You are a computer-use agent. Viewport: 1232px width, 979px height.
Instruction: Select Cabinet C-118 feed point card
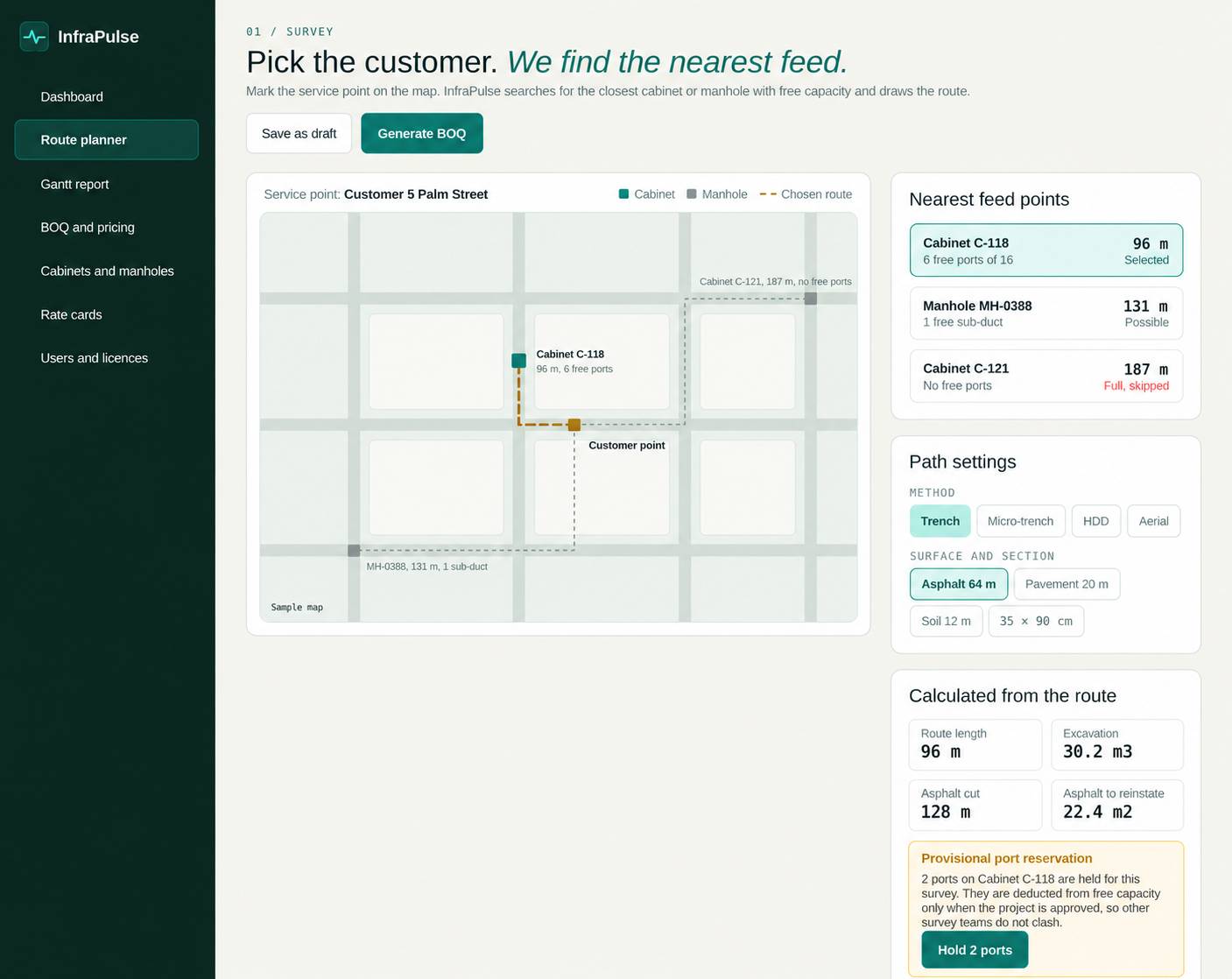(1046, 250)
